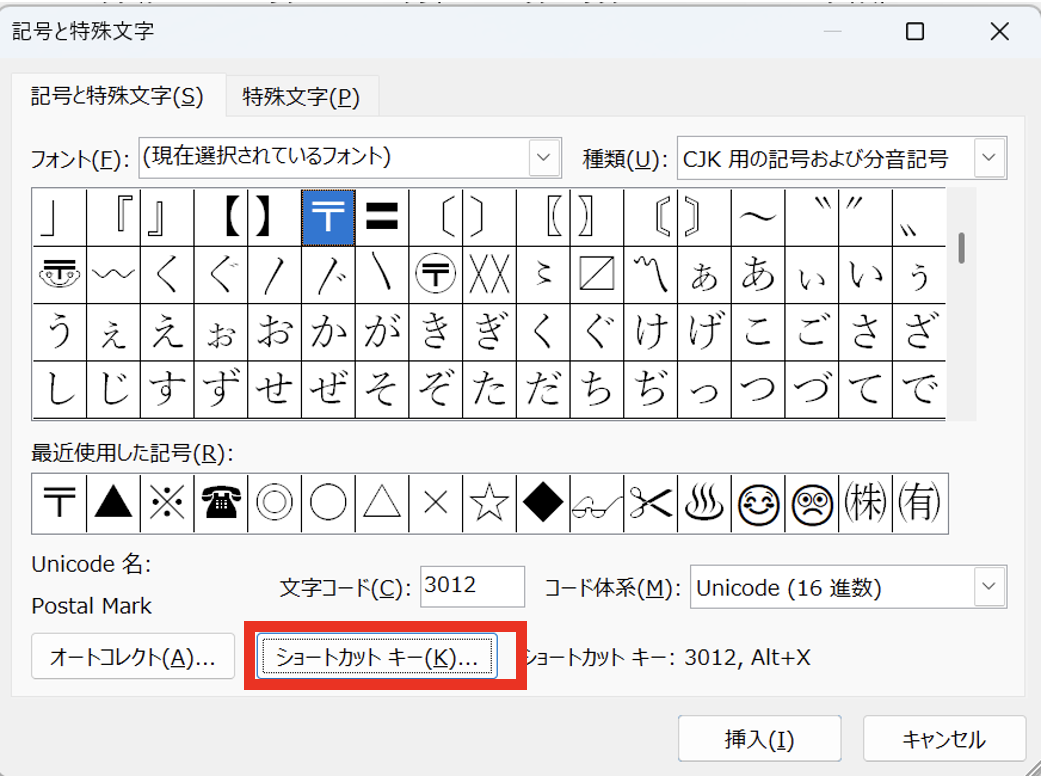Open the コード体系 dropdown

point(989,587)
